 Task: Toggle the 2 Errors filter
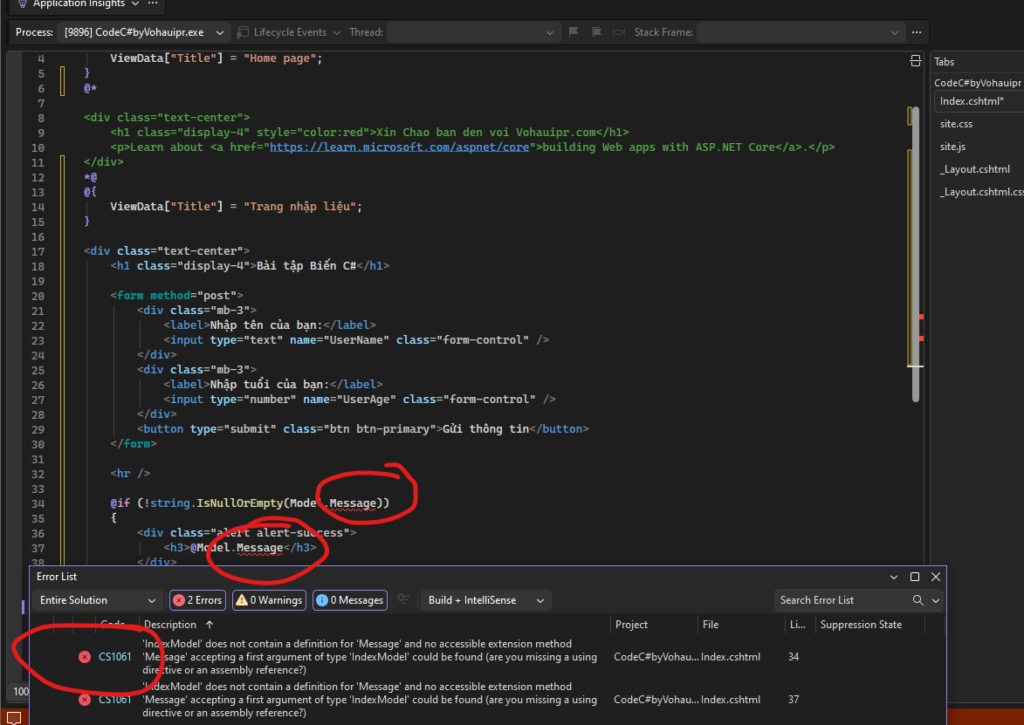[x=196, y=600]
